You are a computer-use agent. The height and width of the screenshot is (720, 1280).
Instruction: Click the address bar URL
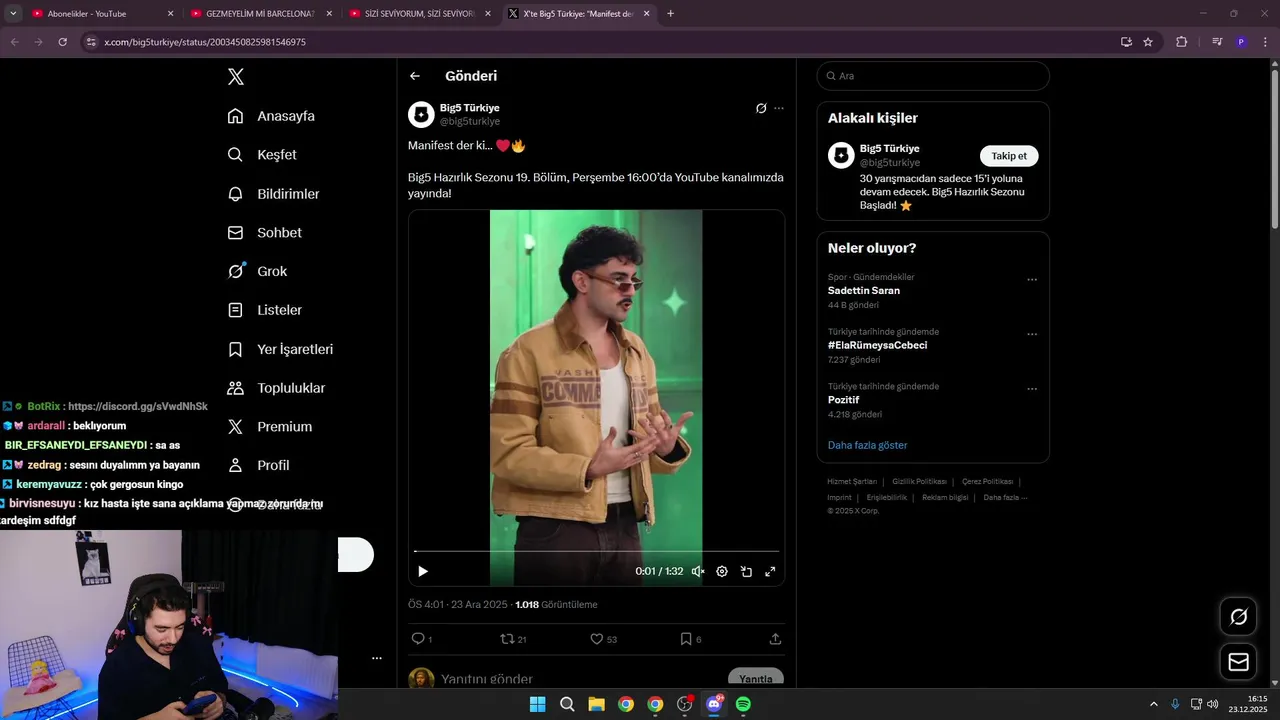click(205, 42)
